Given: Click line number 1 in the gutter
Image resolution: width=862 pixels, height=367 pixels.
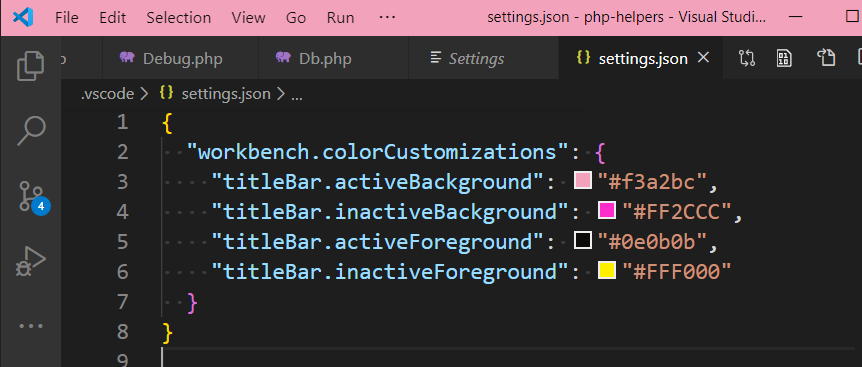Looking at the screenshot, I should (123, 121).
